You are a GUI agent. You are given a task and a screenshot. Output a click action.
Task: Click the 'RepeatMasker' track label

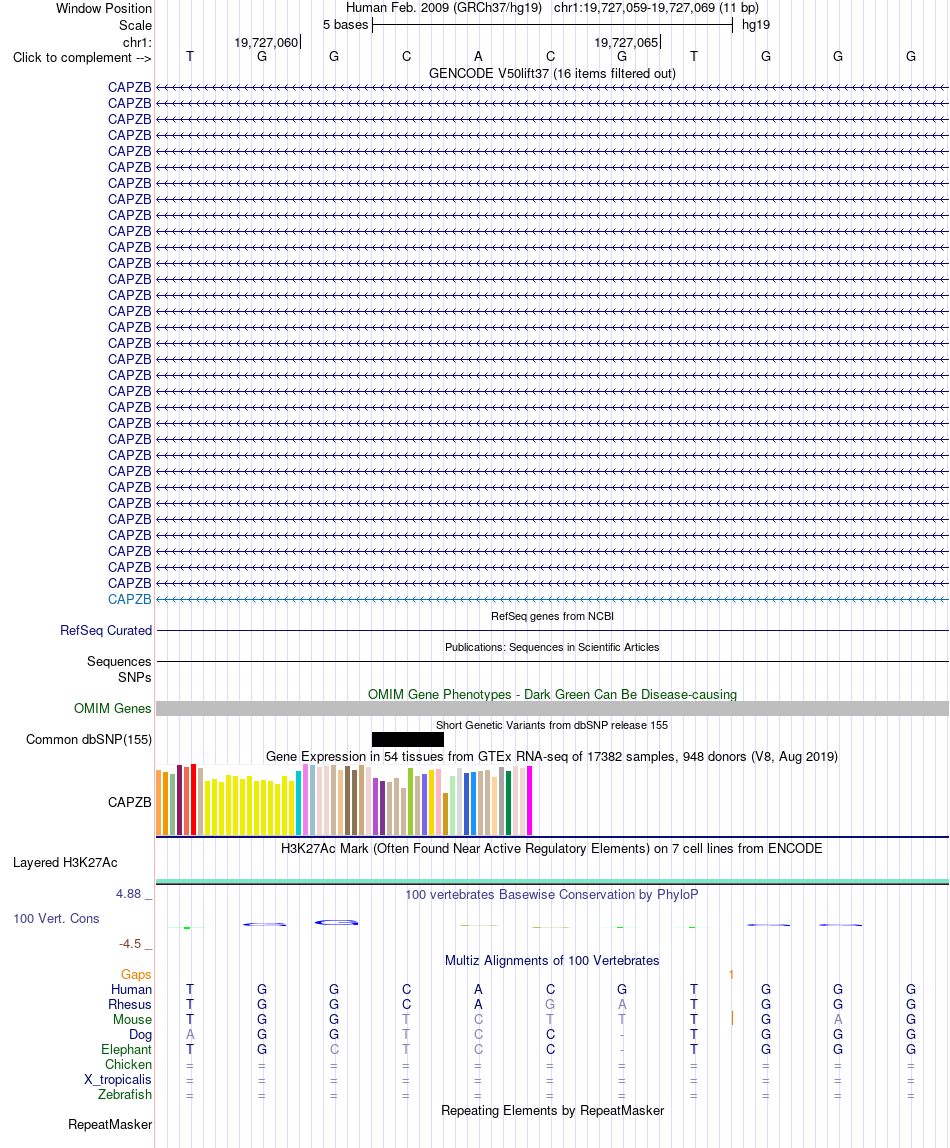tap(110, 1125)
